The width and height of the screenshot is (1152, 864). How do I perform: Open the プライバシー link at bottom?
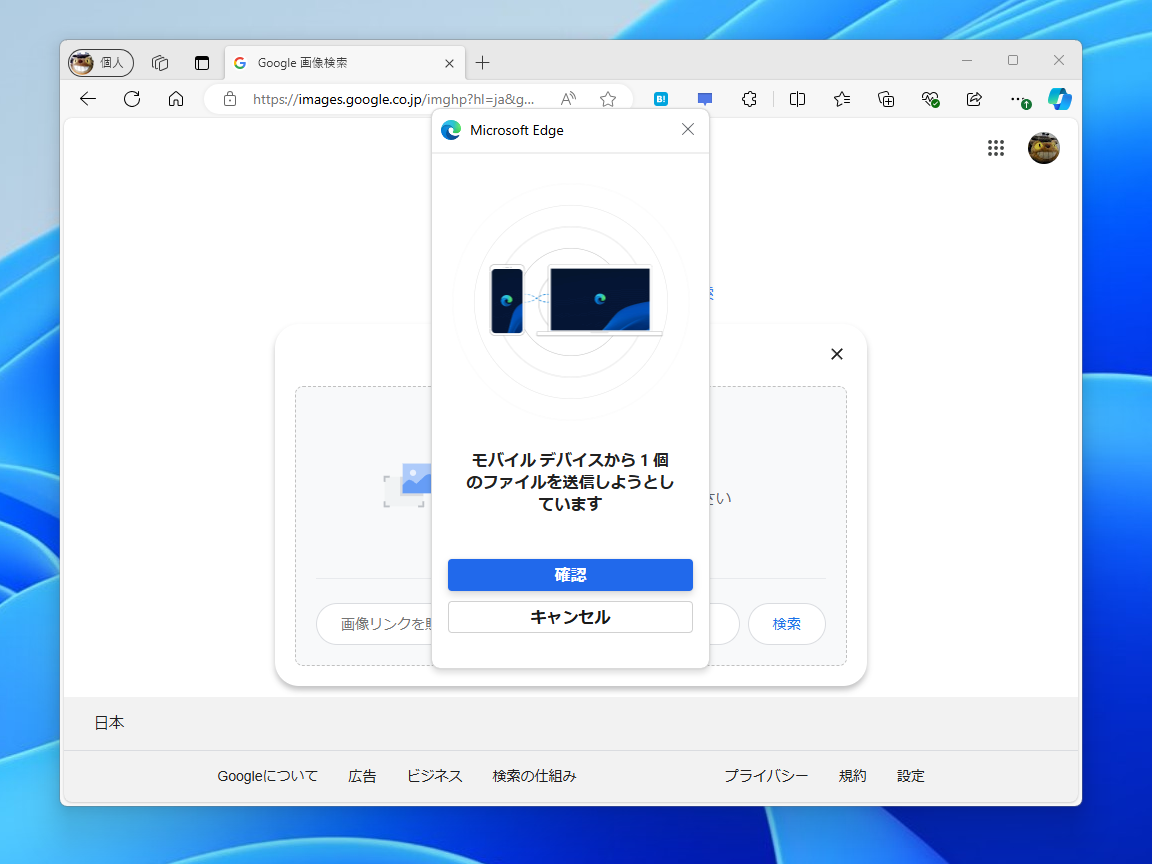point(766,775)
